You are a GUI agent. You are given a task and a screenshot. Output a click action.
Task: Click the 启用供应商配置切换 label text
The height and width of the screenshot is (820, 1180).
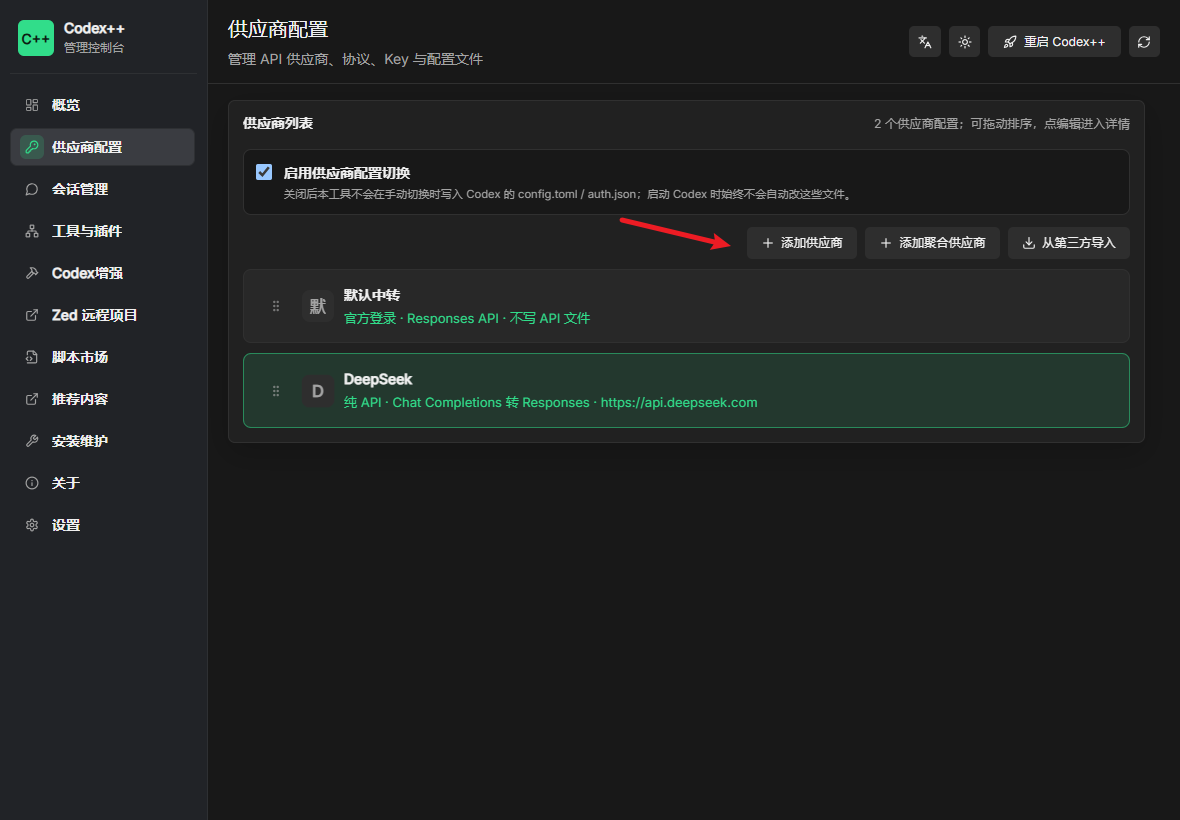(x=347, y=173)
